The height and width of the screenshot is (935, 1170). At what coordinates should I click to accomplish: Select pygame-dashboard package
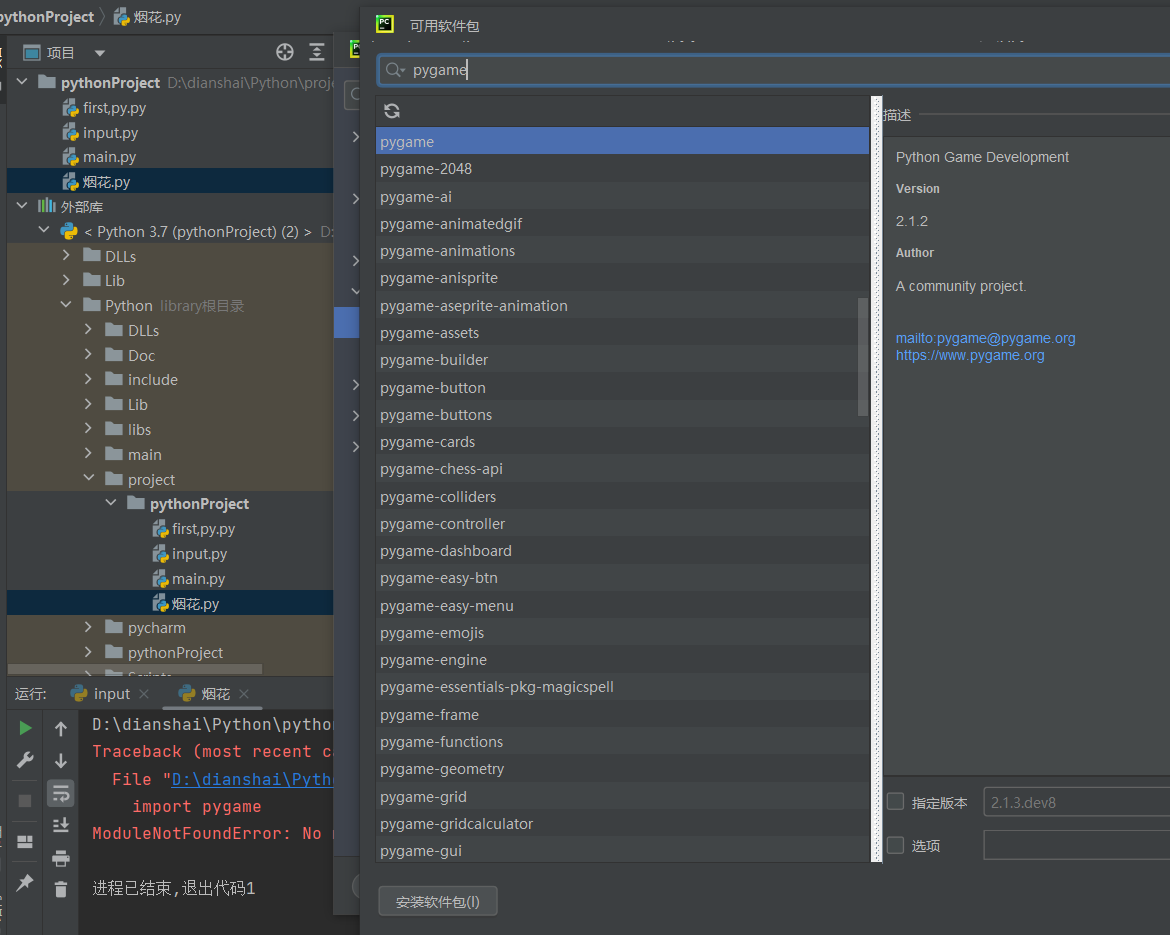tap(622, 551)
